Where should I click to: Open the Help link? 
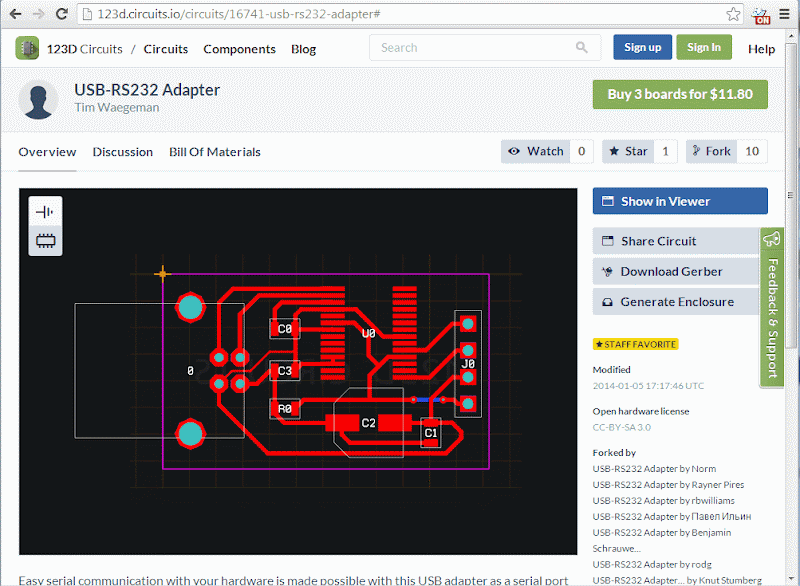(761, 49)
